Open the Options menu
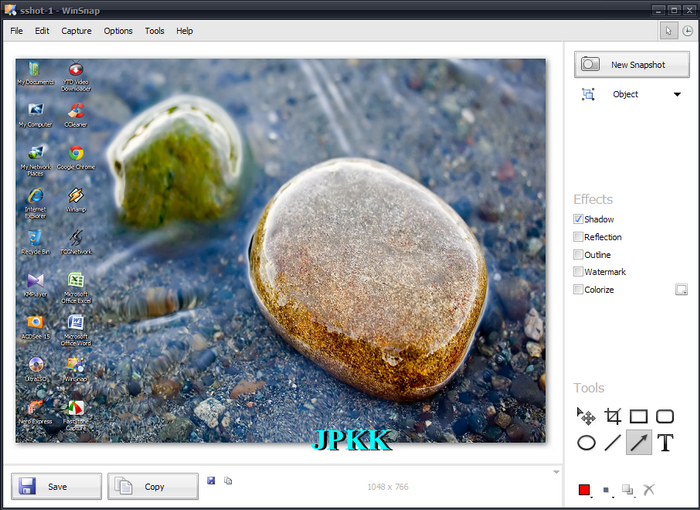Image resolution: width=700 pixels, height=510 pixels. (118, 31)
